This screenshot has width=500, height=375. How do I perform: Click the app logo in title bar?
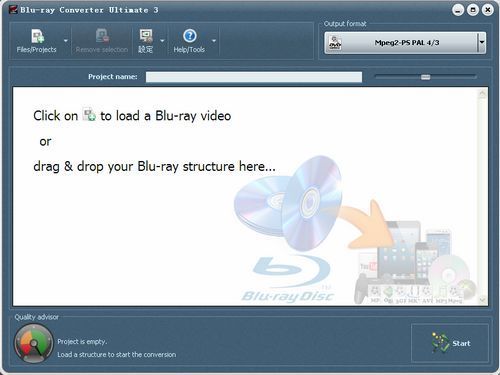tap(13, 10)
